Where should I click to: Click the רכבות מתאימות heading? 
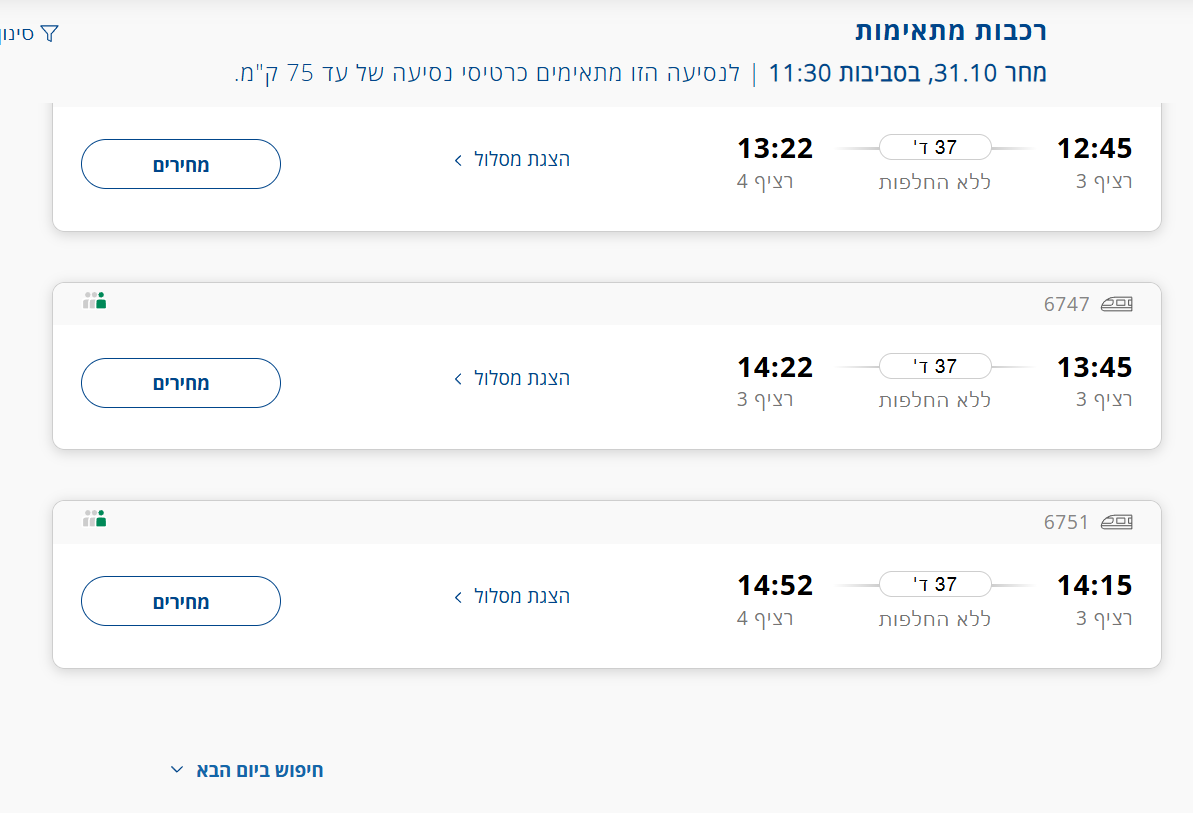click(951, 30)
